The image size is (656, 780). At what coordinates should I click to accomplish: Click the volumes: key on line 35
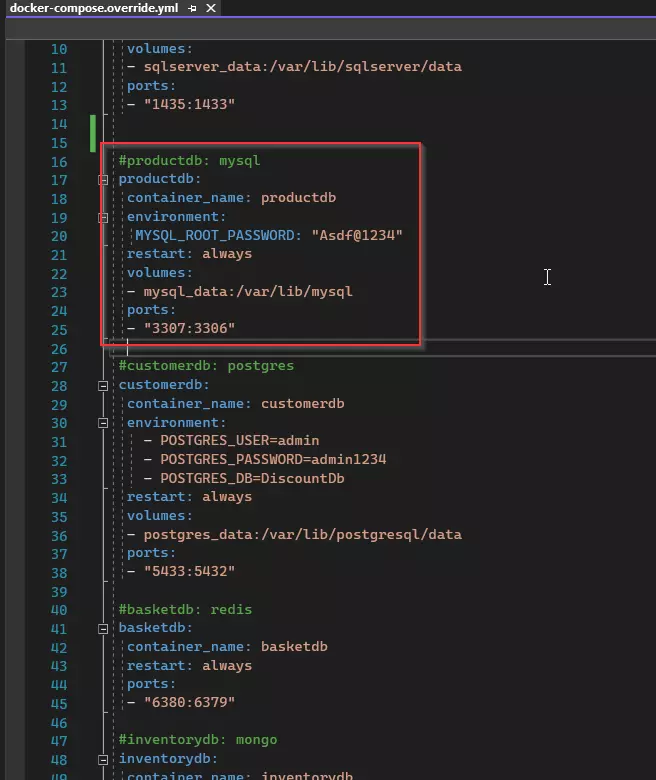click(160, 516)
